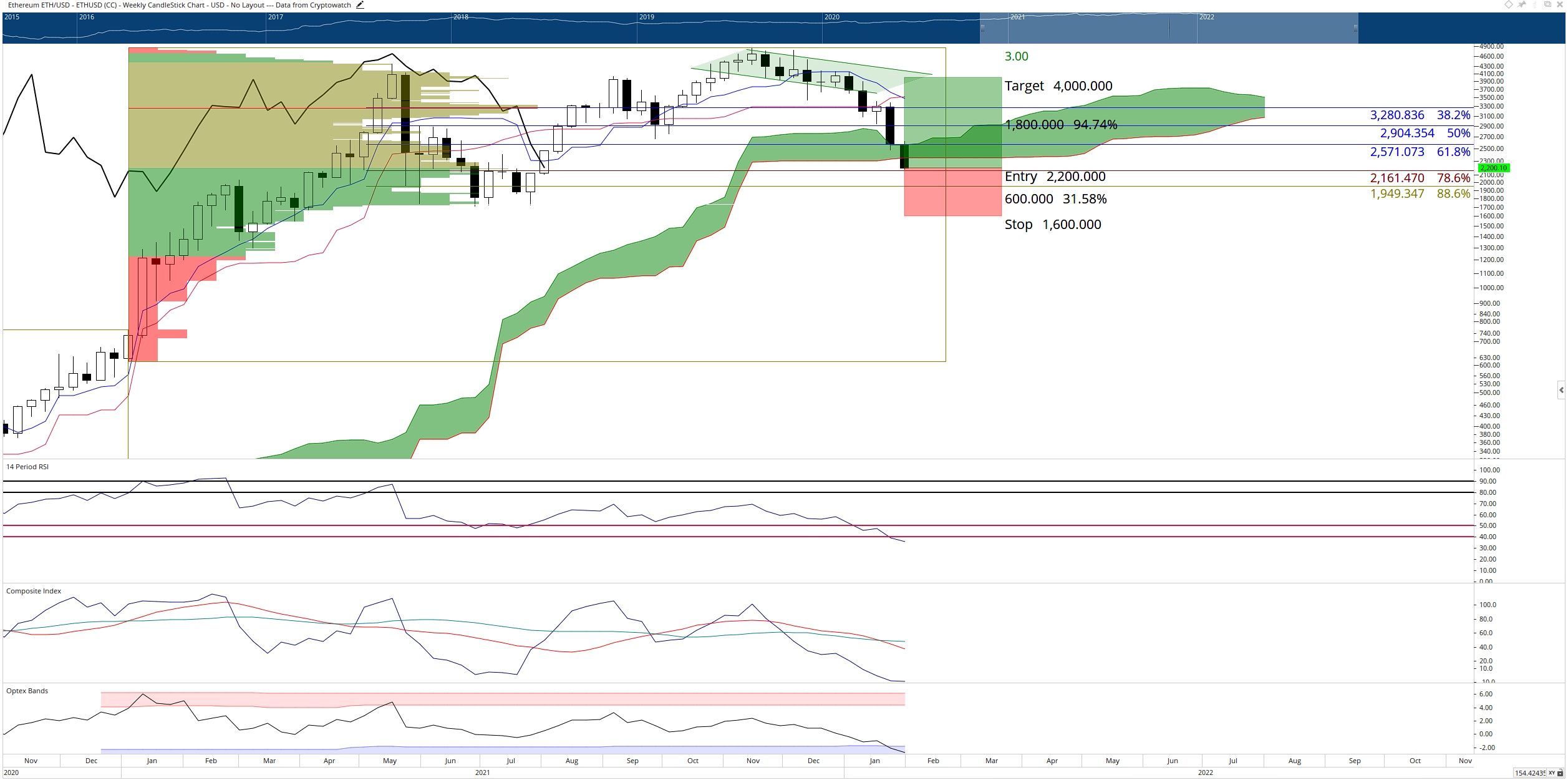Click the Stop 1,600.000 label
Viewport: 1568px width, 780px height.
tap(1053, 225)
